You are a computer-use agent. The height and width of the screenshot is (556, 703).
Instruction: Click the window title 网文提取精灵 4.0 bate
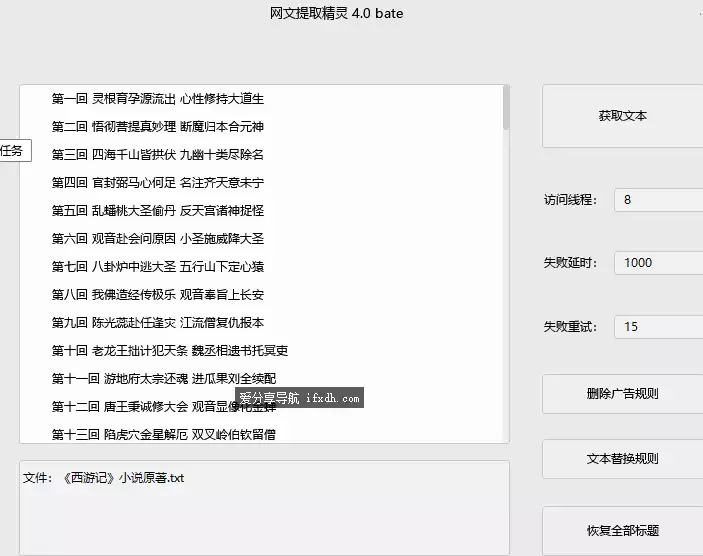[336, 13]
